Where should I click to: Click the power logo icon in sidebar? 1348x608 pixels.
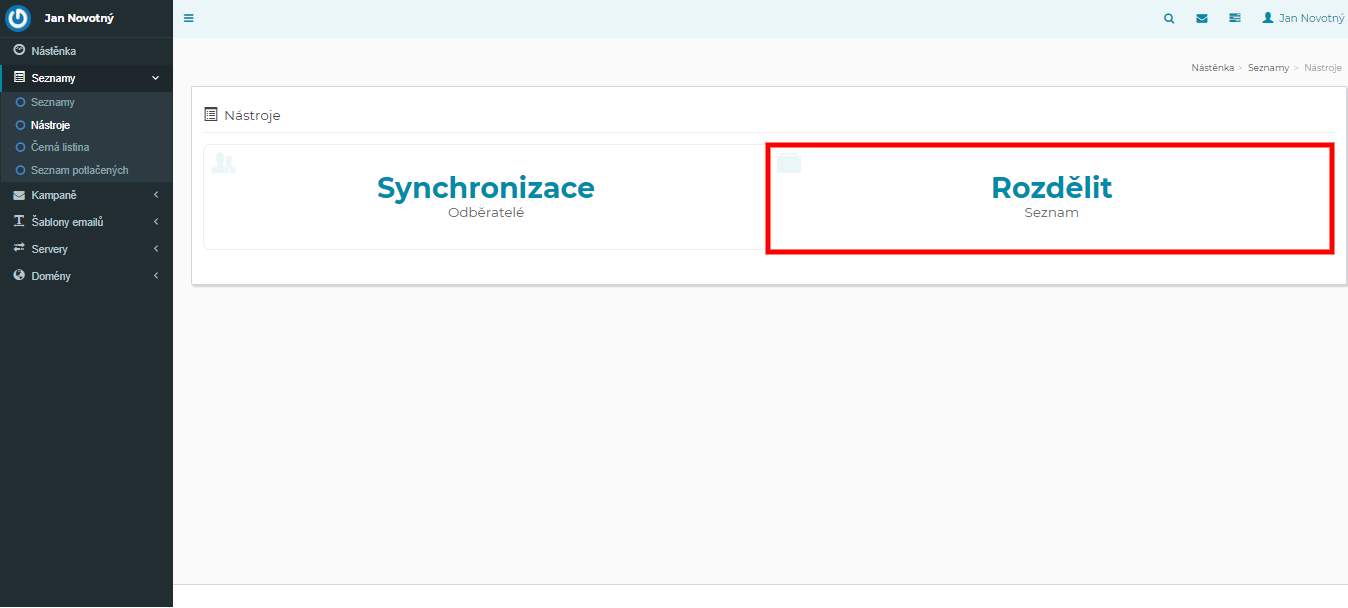pos(19,18)
